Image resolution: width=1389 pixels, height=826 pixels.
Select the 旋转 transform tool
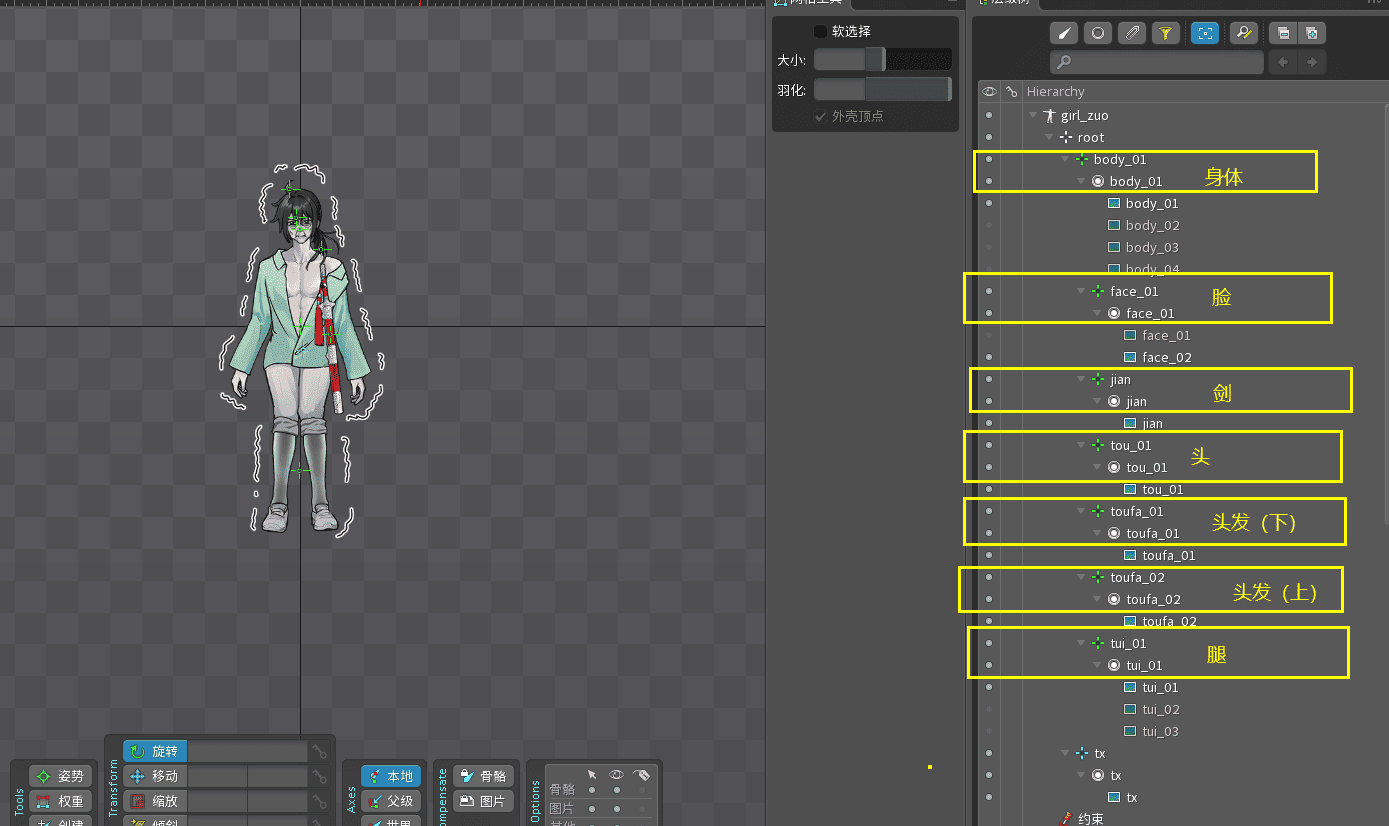tap(155, 751)
